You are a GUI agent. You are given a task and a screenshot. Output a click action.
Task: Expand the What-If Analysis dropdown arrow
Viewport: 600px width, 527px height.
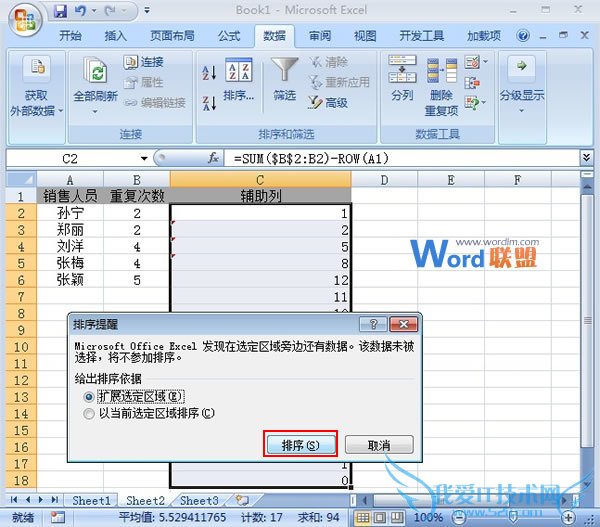484,102
